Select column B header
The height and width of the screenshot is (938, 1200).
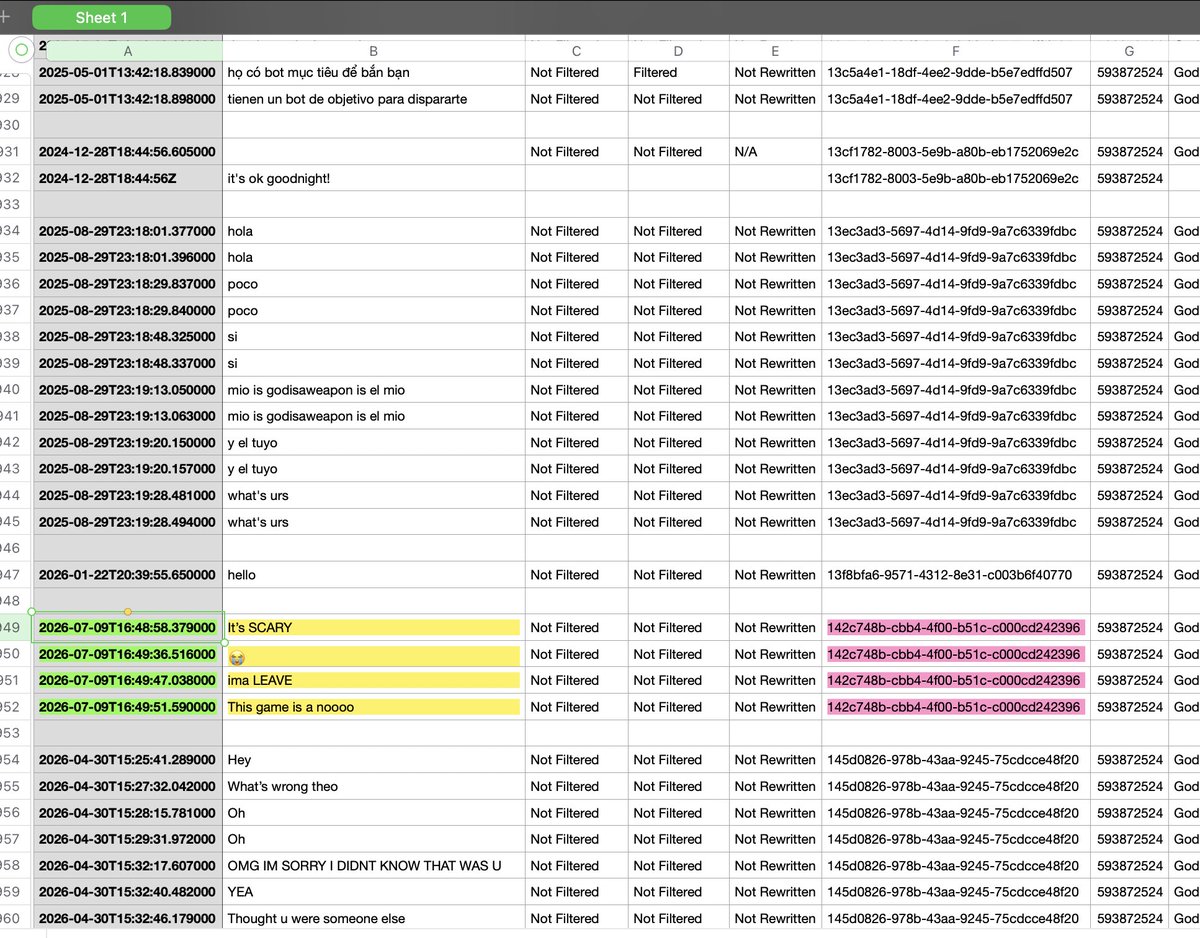(x=374, y=51)
